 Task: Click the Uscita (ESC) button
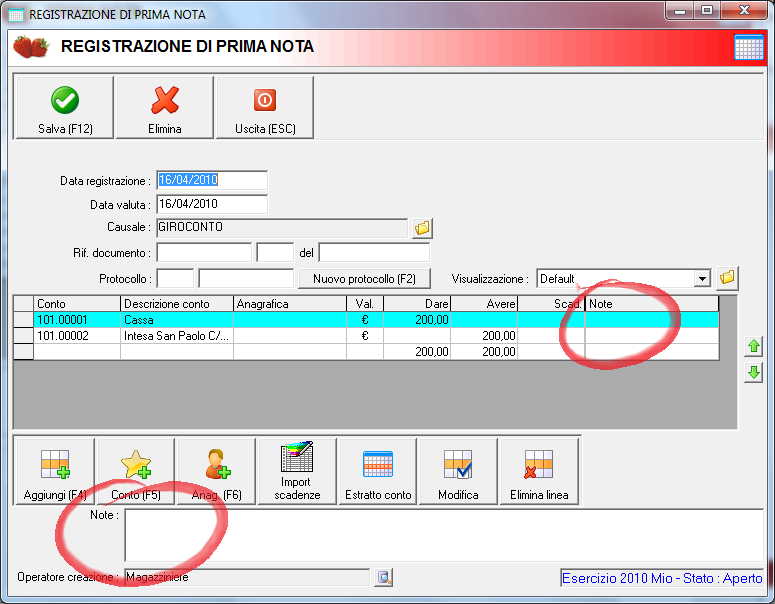click(265, 108)
